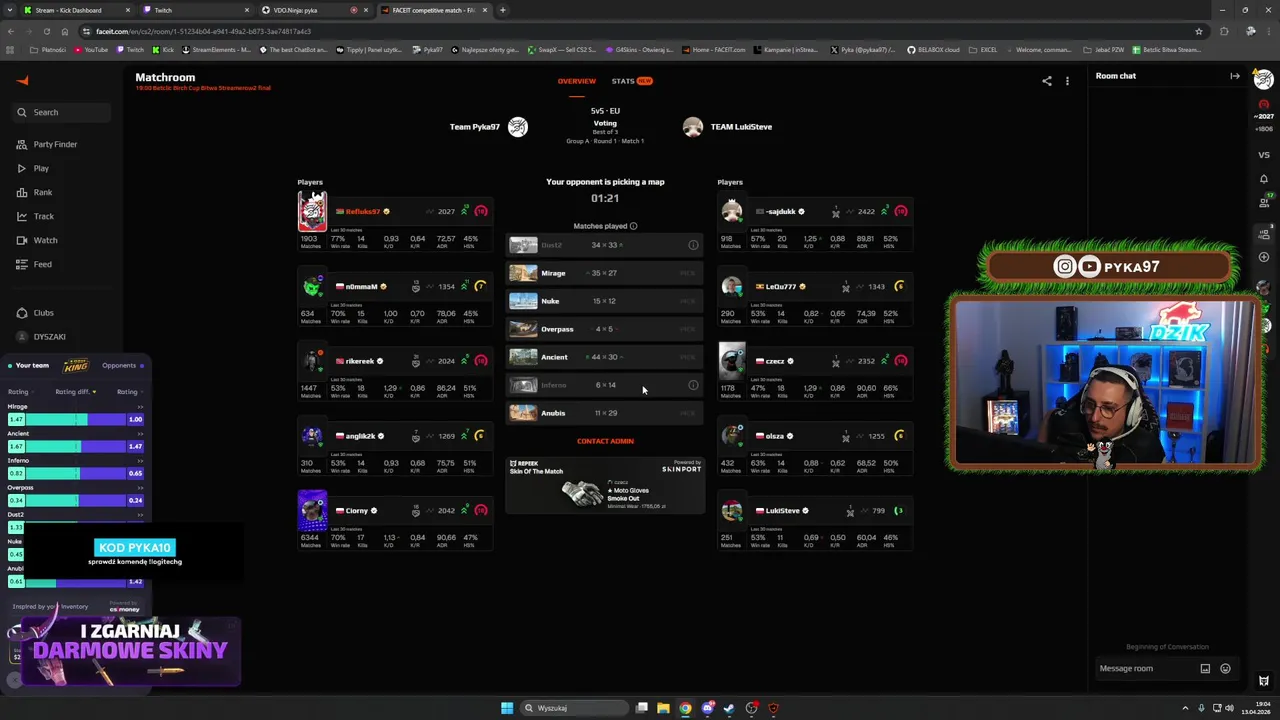The image size is (1280, 720).
Task: Select the Ancient map row
Action: click(605, 357)
